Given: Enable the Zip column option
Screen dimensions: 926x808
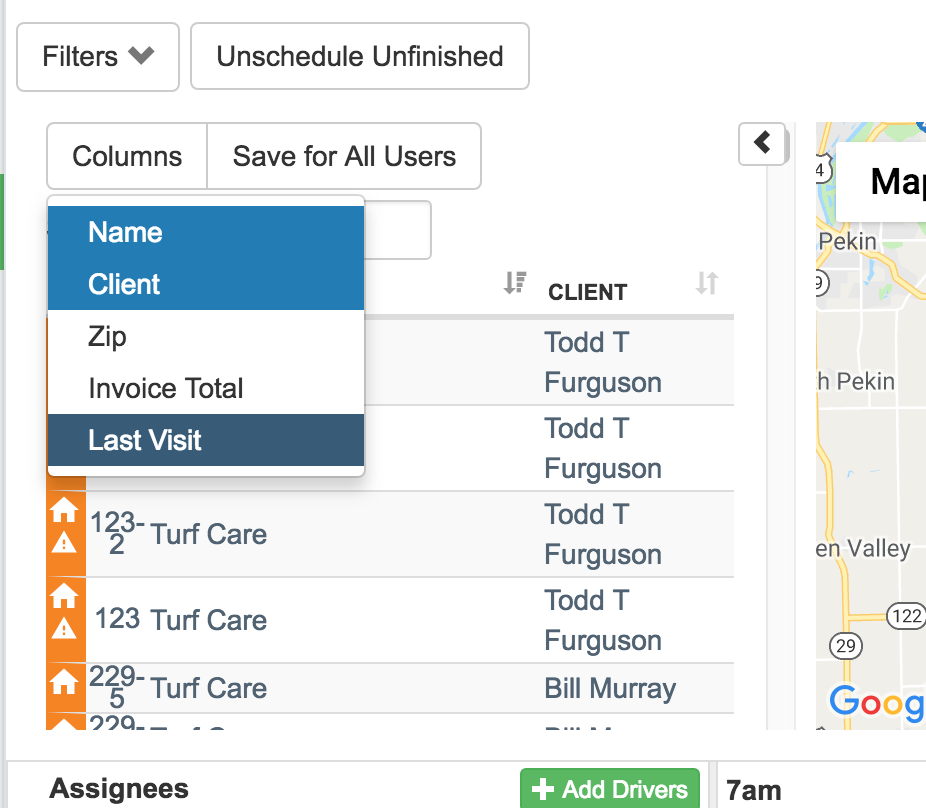Looking at the screenshot, I should click(206, 336).
